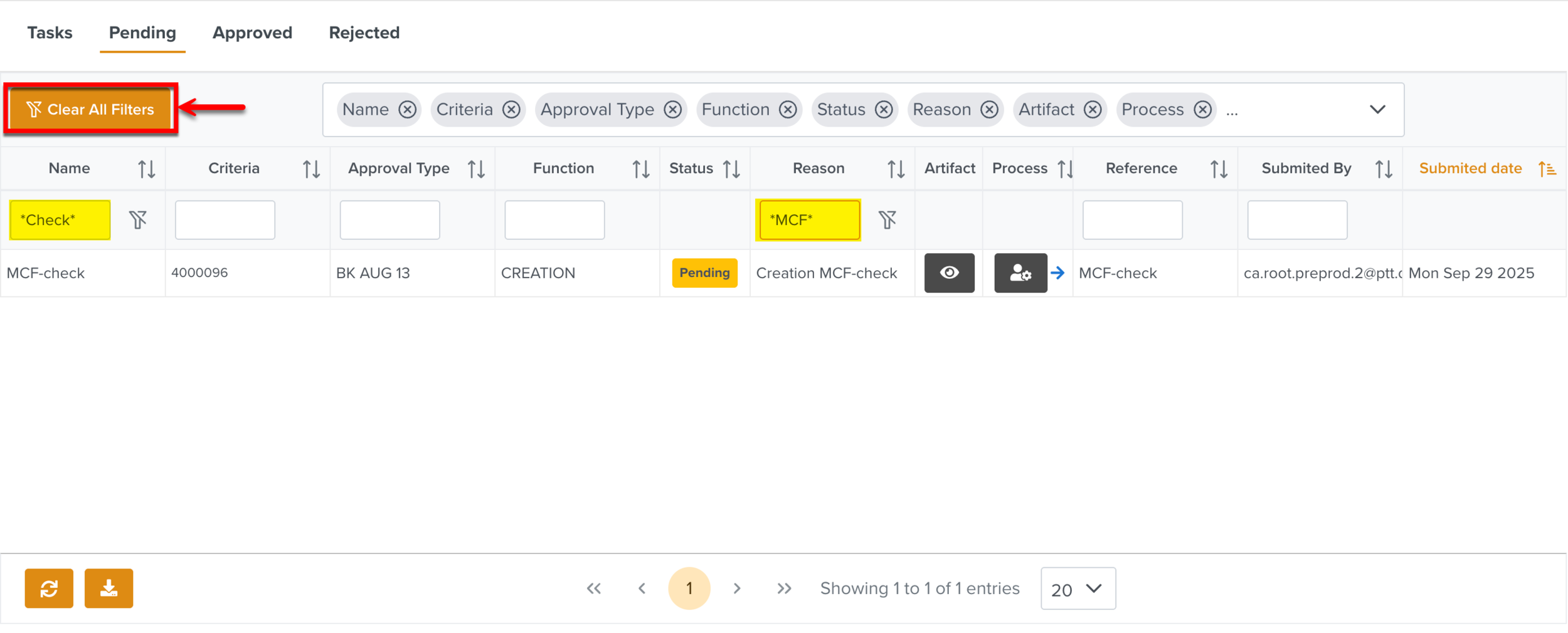Screen dimensions: 1568x633
Task: Clear the Name column filter icon
Action: pos(138,219)
